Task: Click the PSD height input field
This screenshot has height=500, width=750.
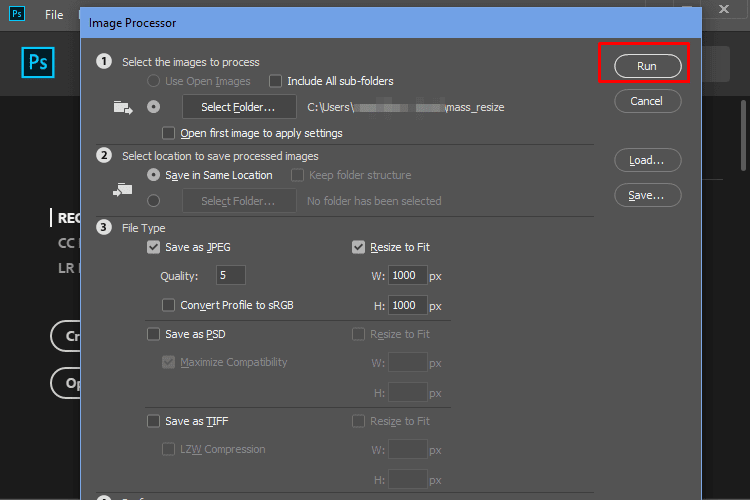Action: coord(408,392)
